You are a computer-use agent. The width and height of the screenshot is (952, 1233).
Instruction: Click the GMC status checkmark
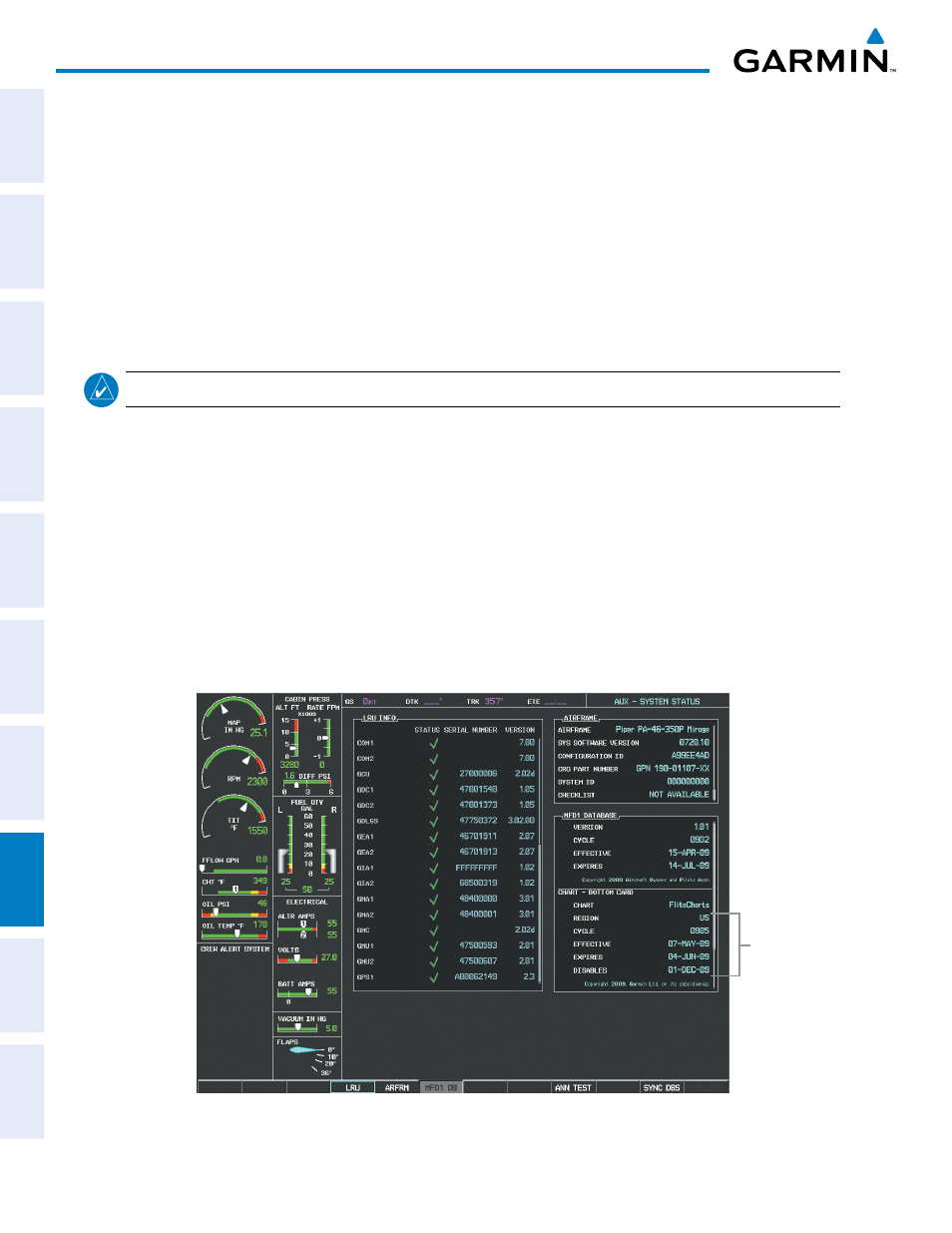click(434, 930)
